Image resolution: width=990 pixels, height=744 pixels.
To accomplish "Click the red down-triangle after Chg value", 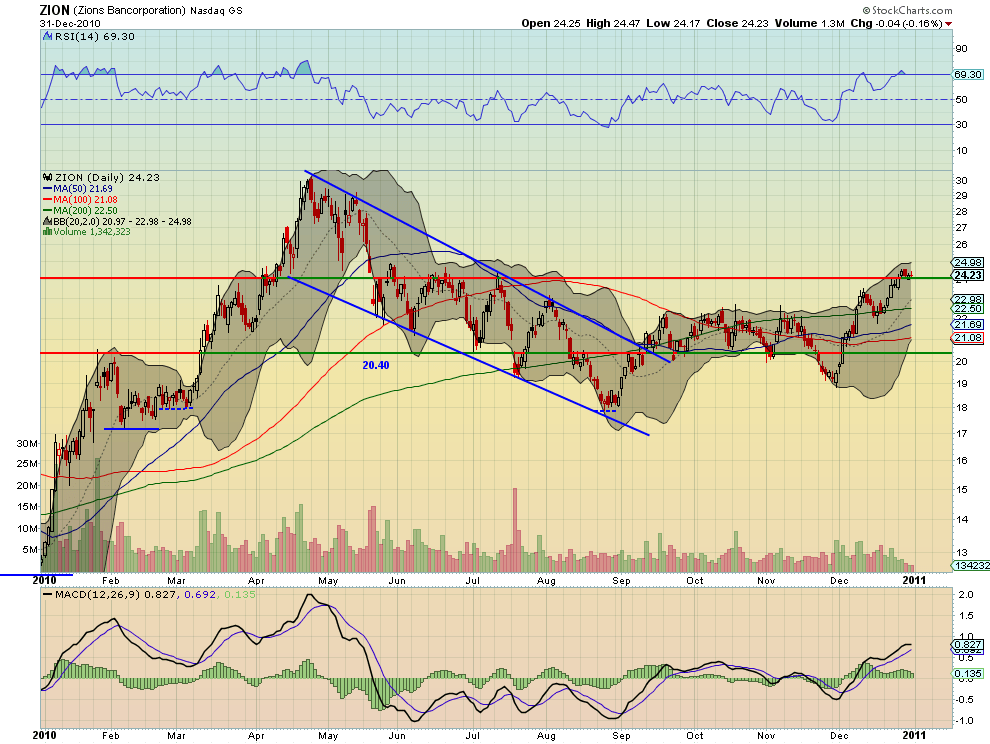I will [949, 24].
